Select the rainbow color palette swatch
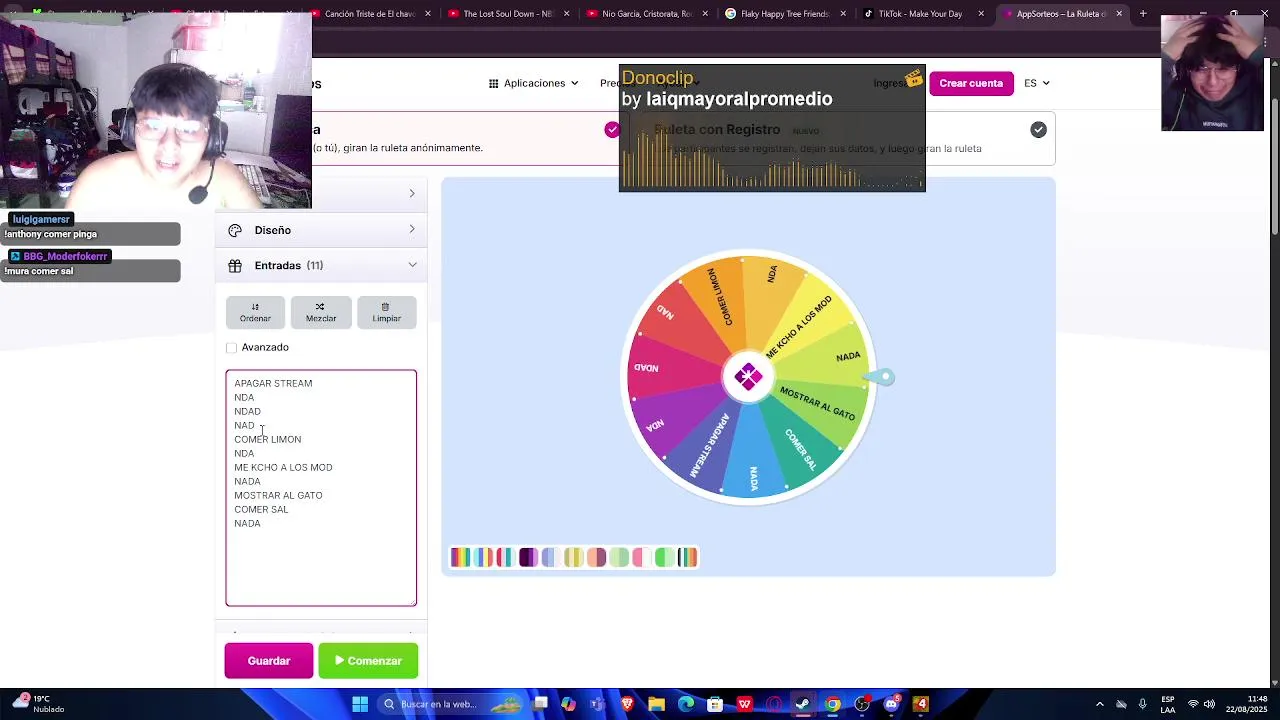This screenshot has height=720, width=1280. (460, 557)
